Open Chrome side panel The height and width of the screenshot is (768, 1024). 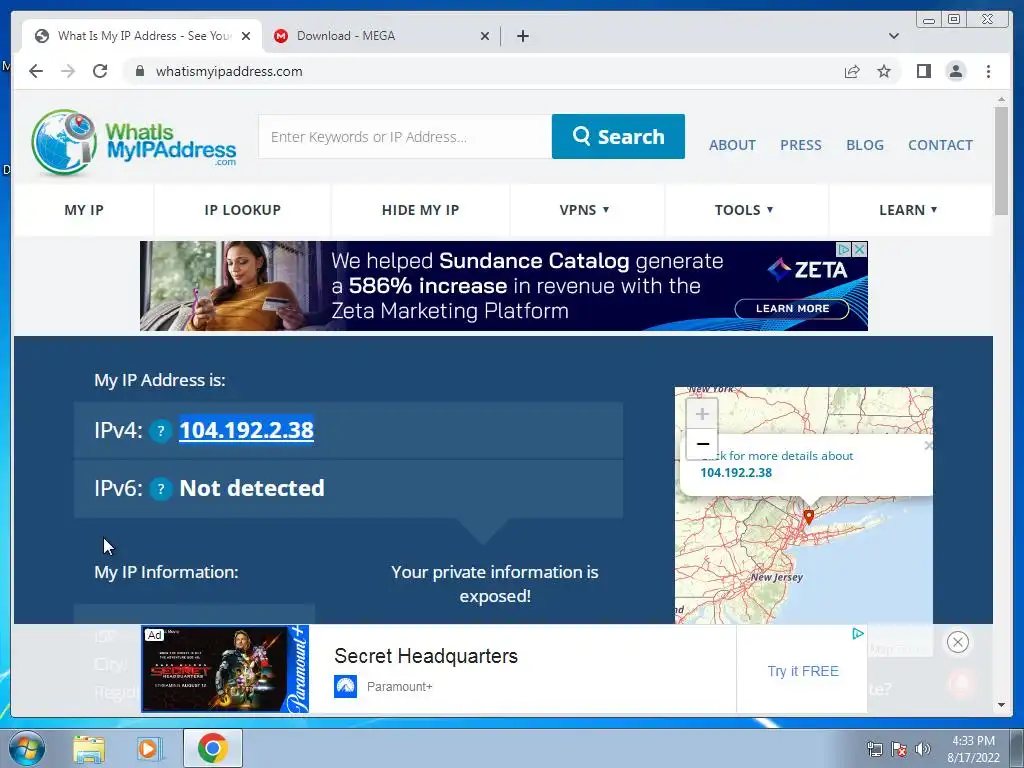pyautogui.click(x=923, y=71)
